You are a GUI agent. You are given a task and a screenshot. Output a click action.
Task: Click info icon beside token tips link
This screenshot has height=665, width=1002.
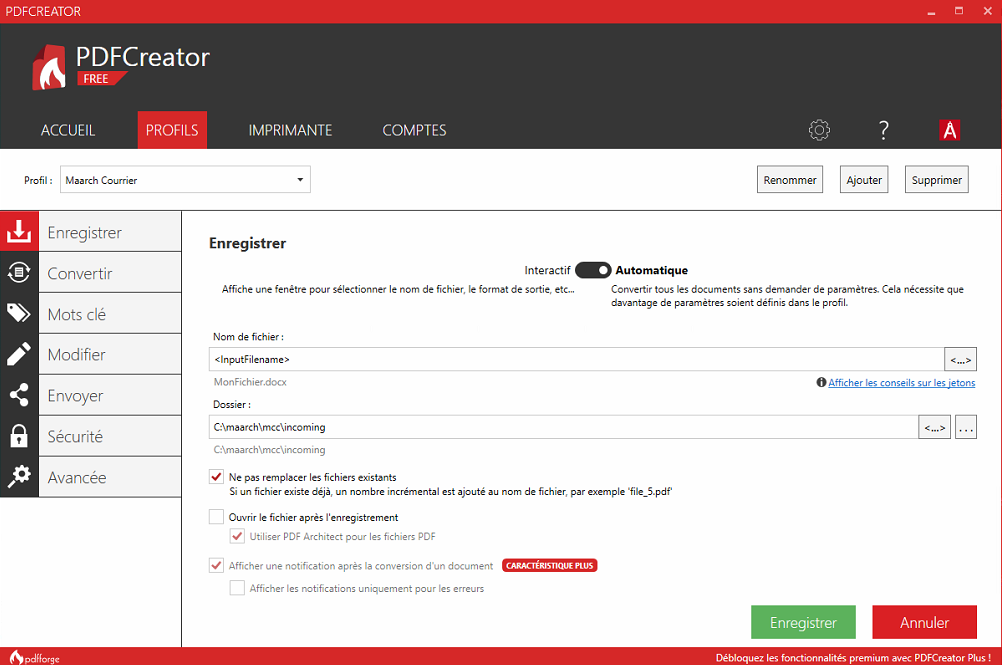pos(821,382)
